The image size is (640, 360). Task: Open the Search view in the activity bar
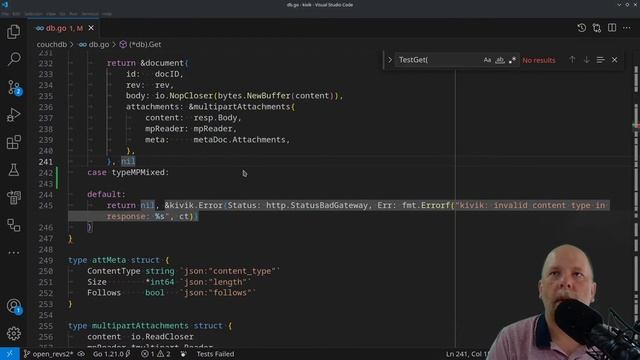pyautogui.click(x=13, y=59)
